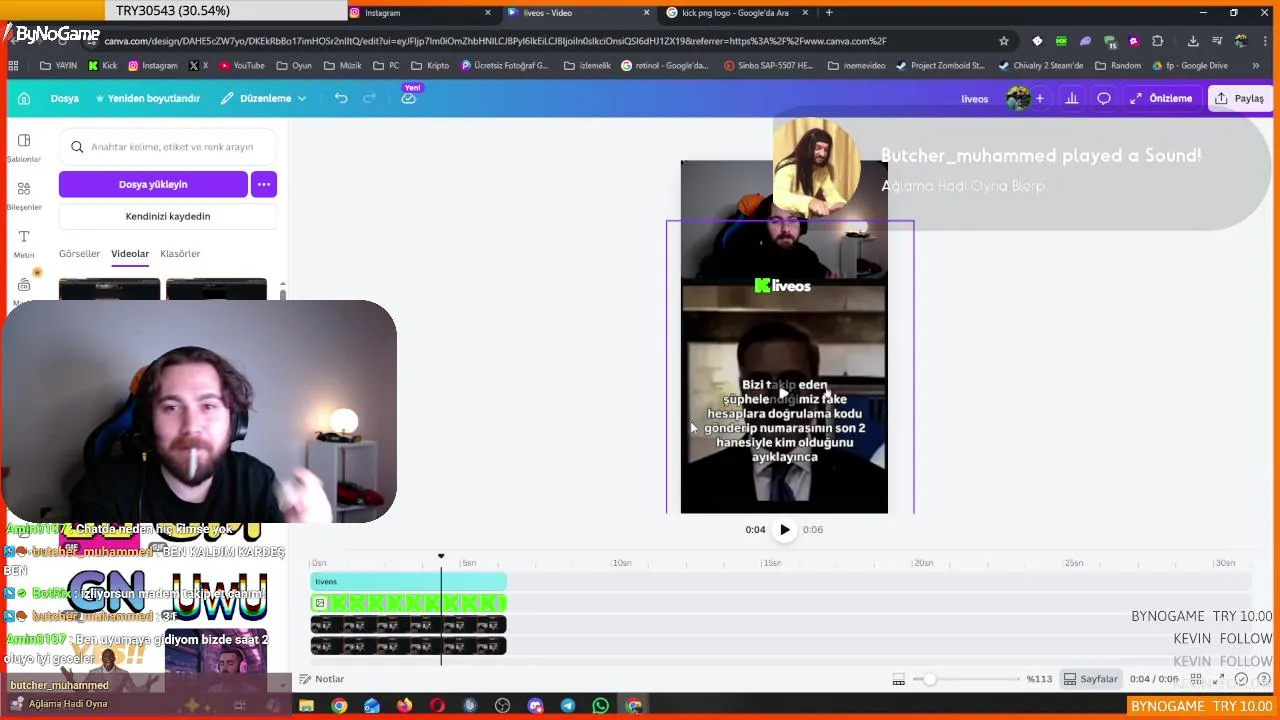Open a new browser tab

click(829, 13)
